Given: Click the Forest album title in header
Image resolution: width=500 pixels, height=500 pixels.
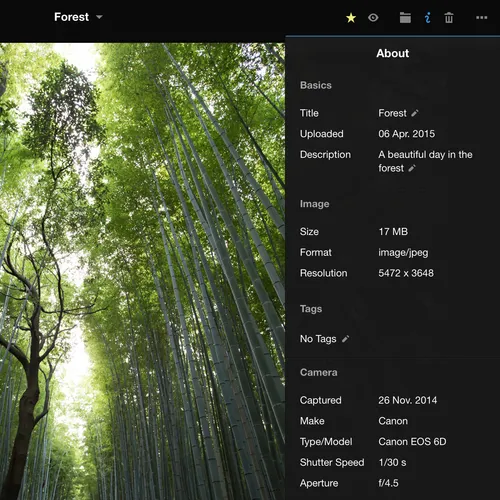Looking at the screenshot, I should coord(71,17).
